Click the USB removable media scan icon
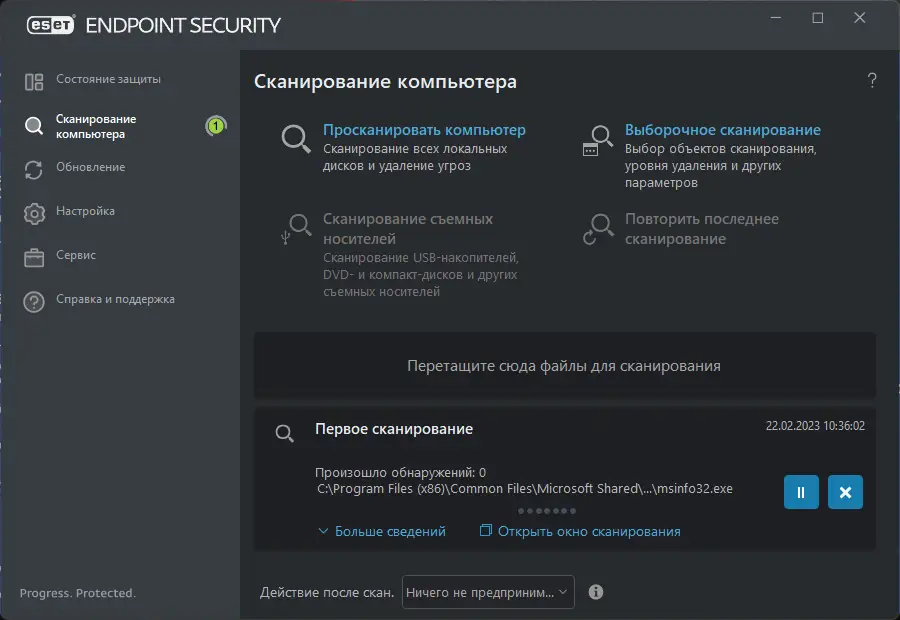 click(x=295, y=229)
